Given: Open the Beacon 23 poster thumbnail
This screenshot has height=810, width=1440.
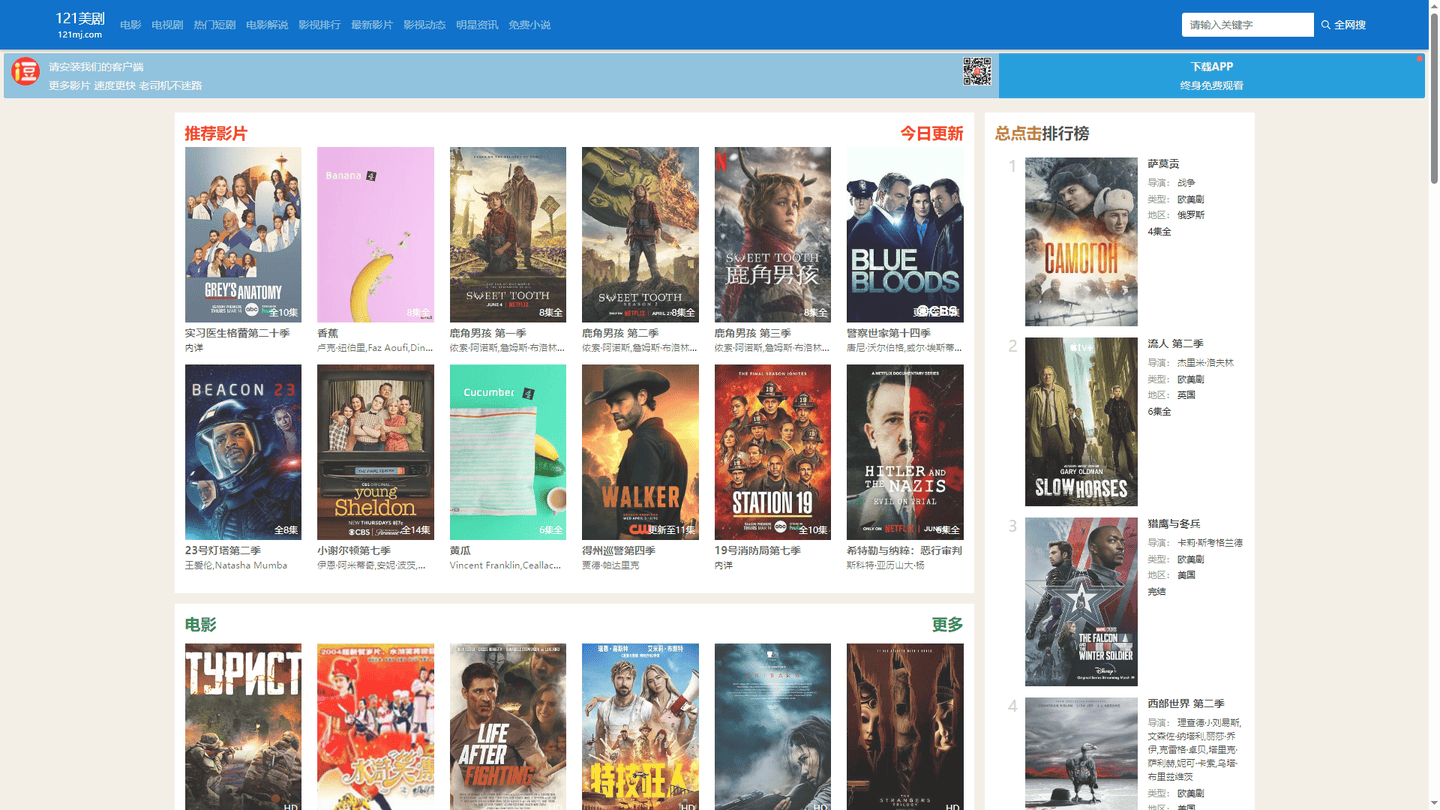Looking at the screenshot, I should (x=243, y=452).
